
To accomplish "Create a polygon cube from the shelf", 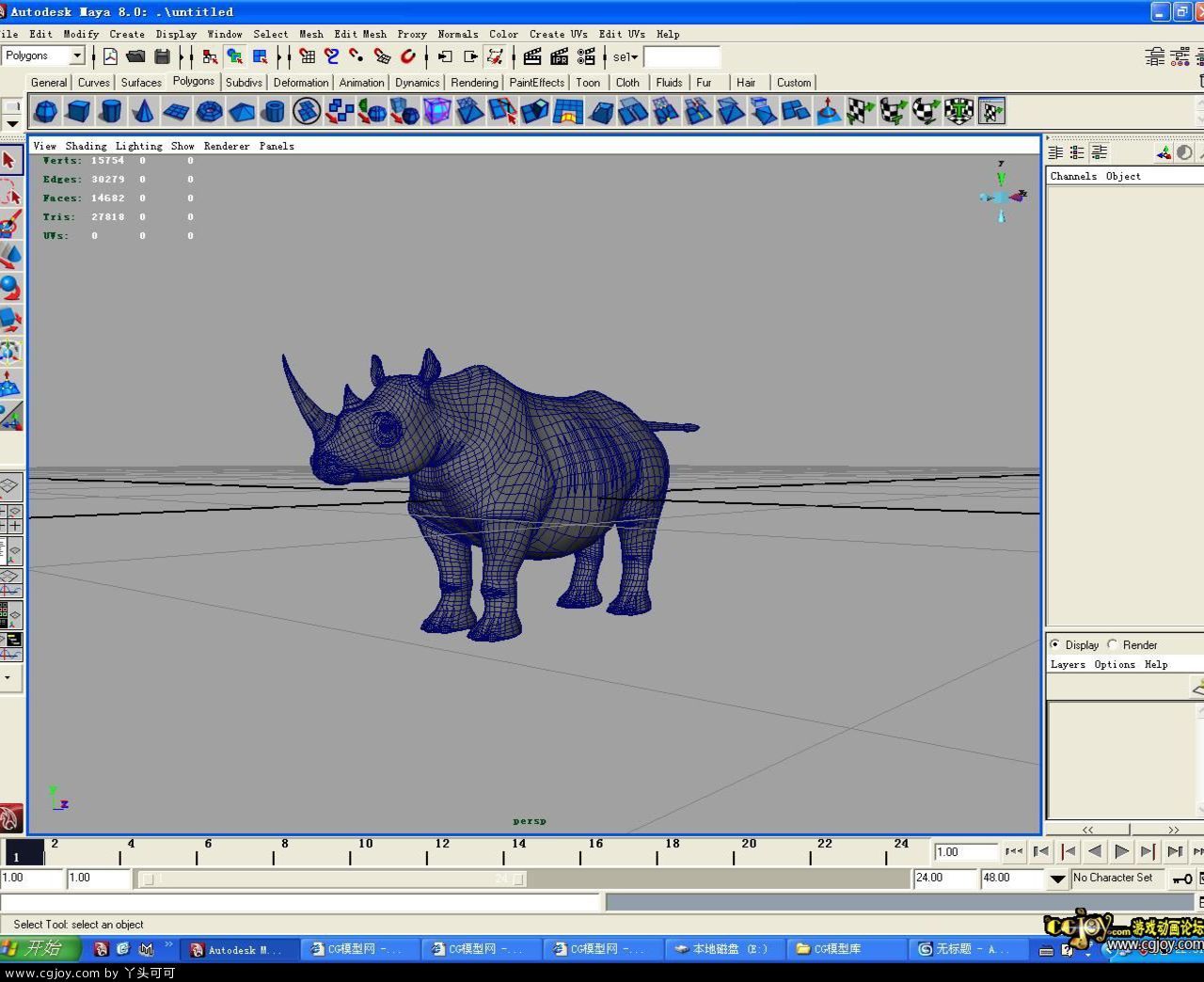I will [x=78, y=112].
